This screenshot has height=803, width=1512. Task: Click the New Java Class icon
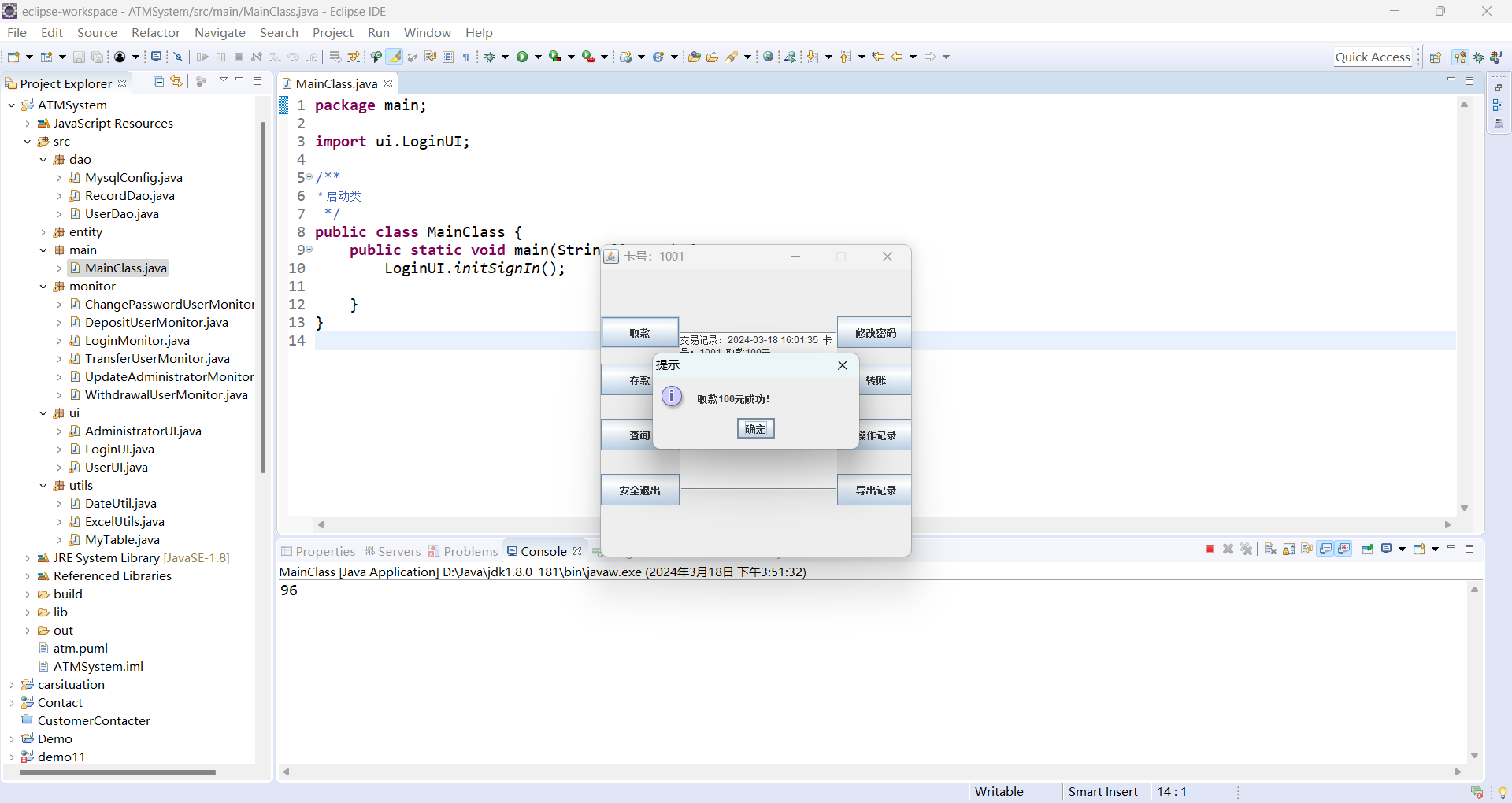(x=658, y=57)
